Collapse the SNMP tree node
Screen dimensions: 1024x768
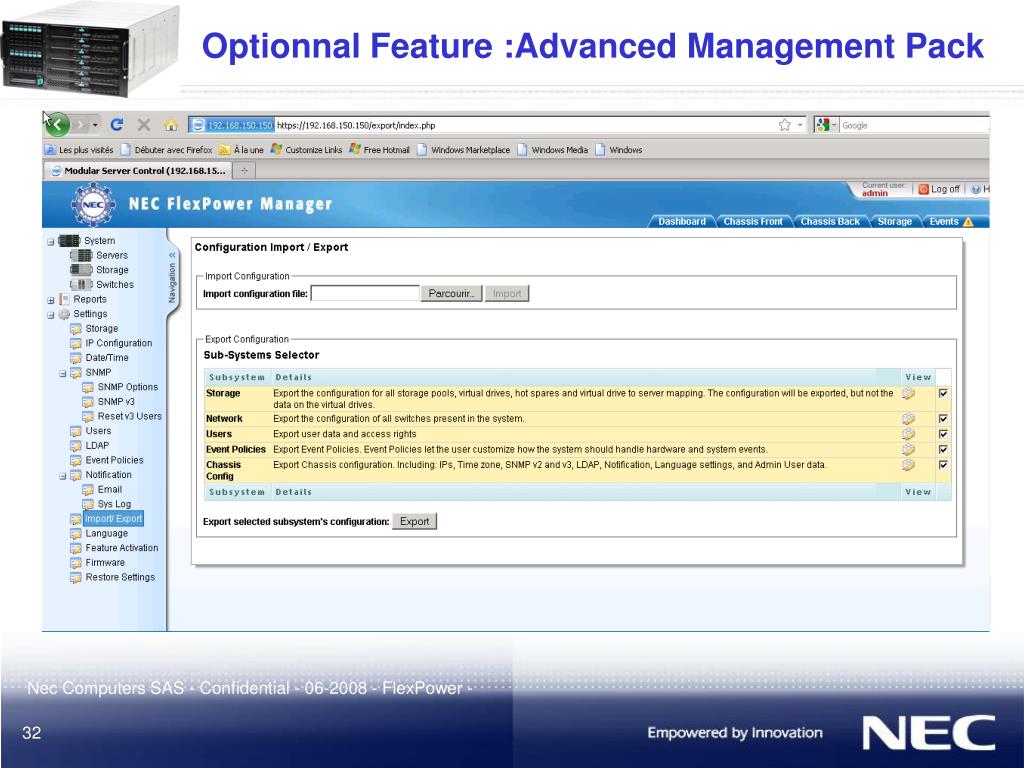[x=63, y=374]
